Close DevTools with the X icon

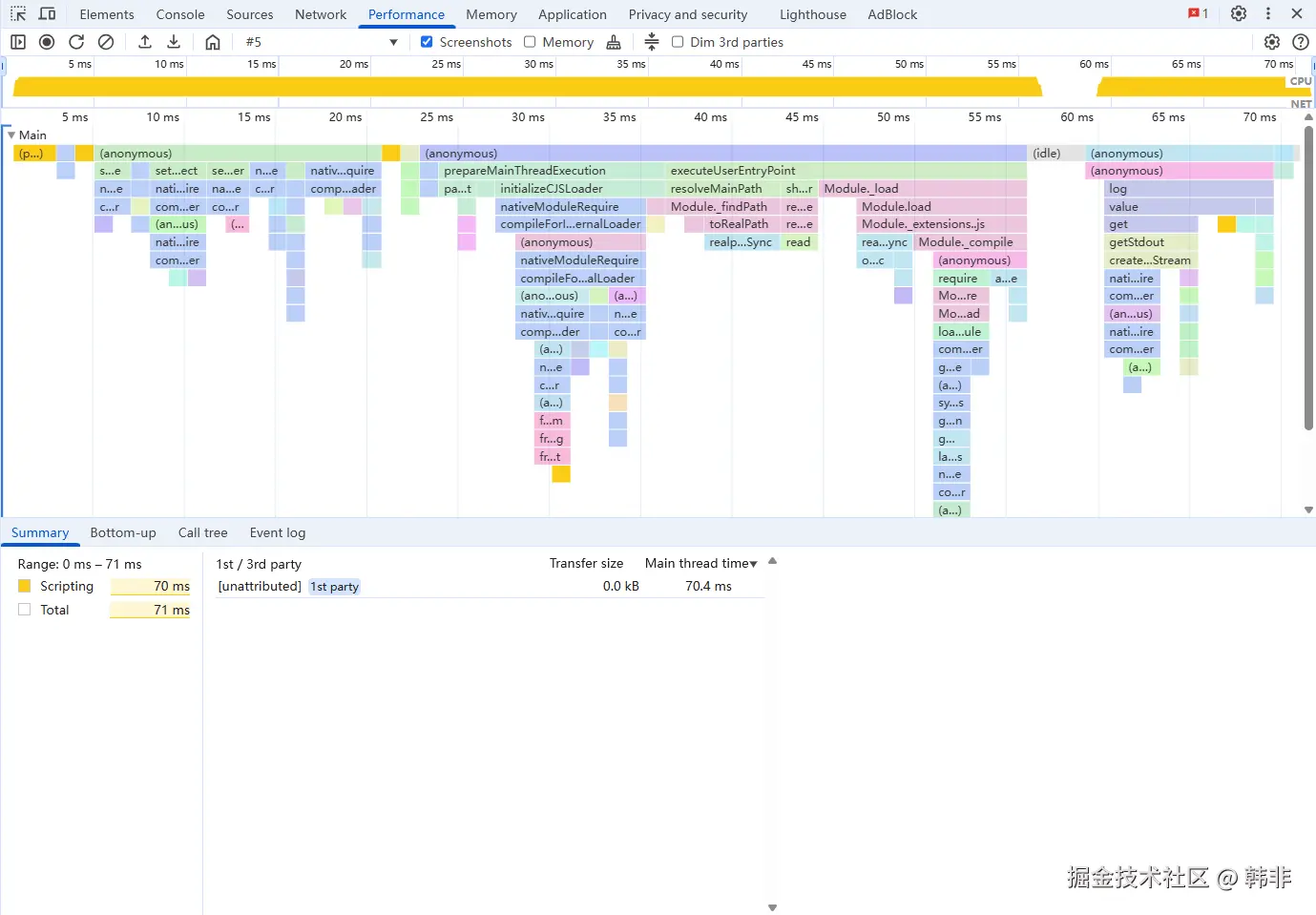[x=1297, y=13]
